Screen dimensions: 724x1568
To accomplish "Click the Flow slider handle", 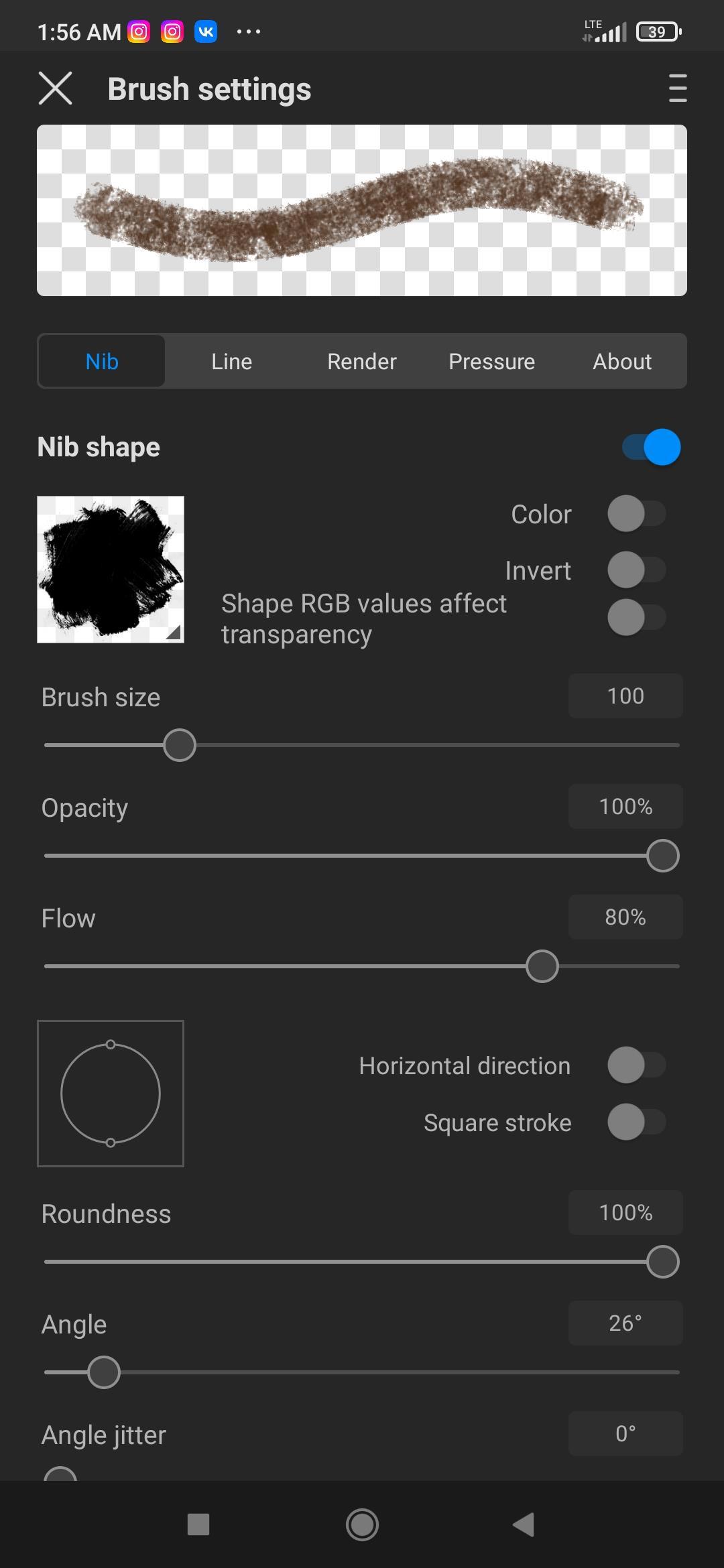I will click(x=542, y=966).
